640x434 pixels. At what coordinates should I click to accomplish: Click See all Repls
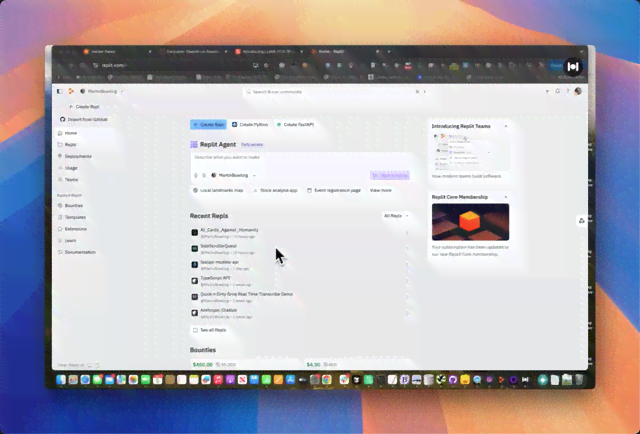click(209, 330)
